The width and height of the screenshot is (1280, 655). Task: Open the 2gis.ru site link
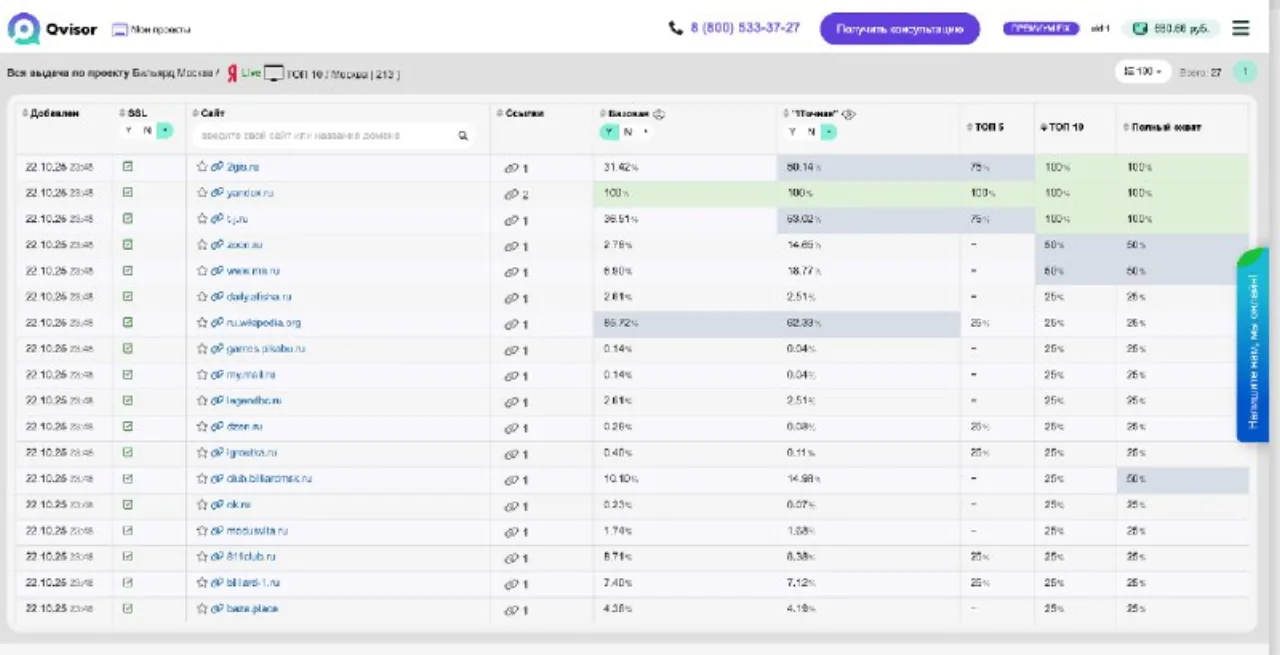[x=243, y=167]
